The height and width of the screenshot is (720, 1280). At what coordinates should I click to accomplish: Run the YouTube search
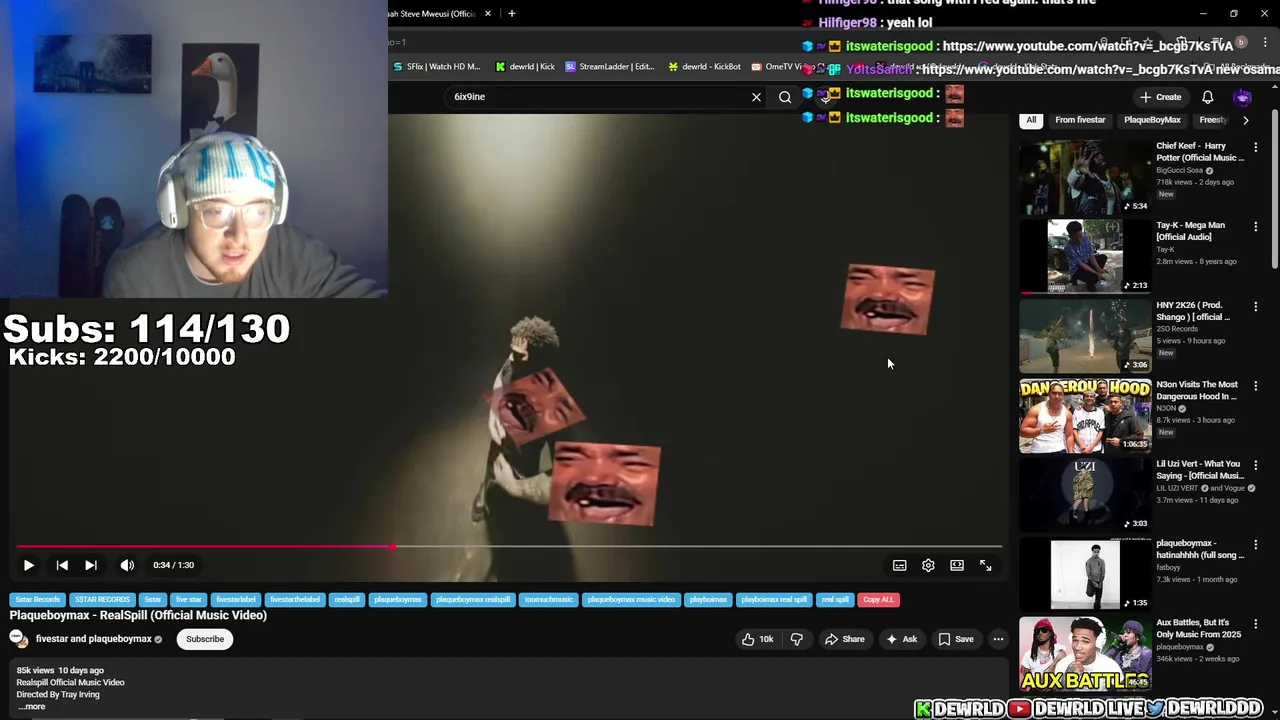(785, 97)
